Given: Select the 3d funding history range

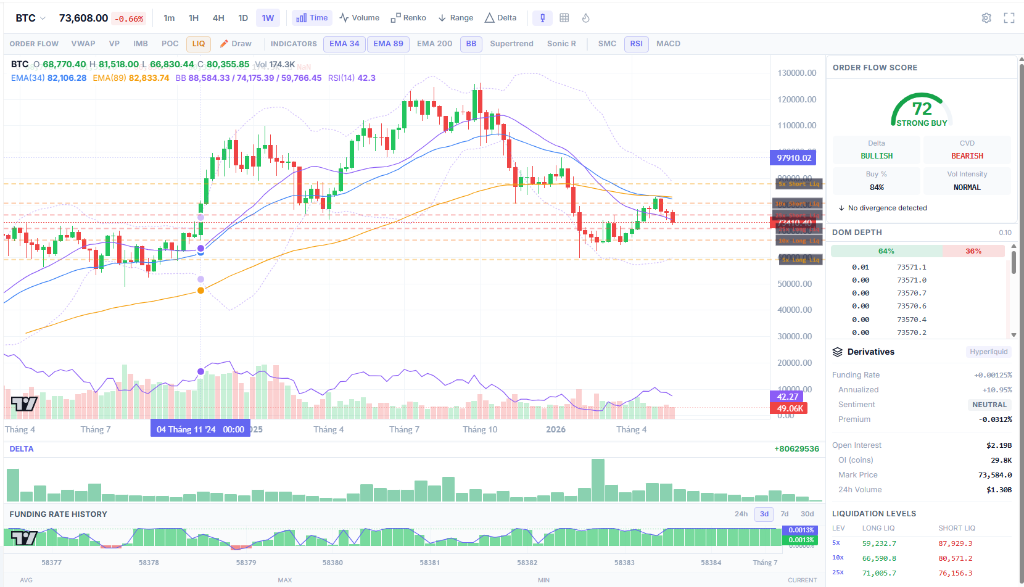Looking at the screenshot, I should [x=764, y=514].
